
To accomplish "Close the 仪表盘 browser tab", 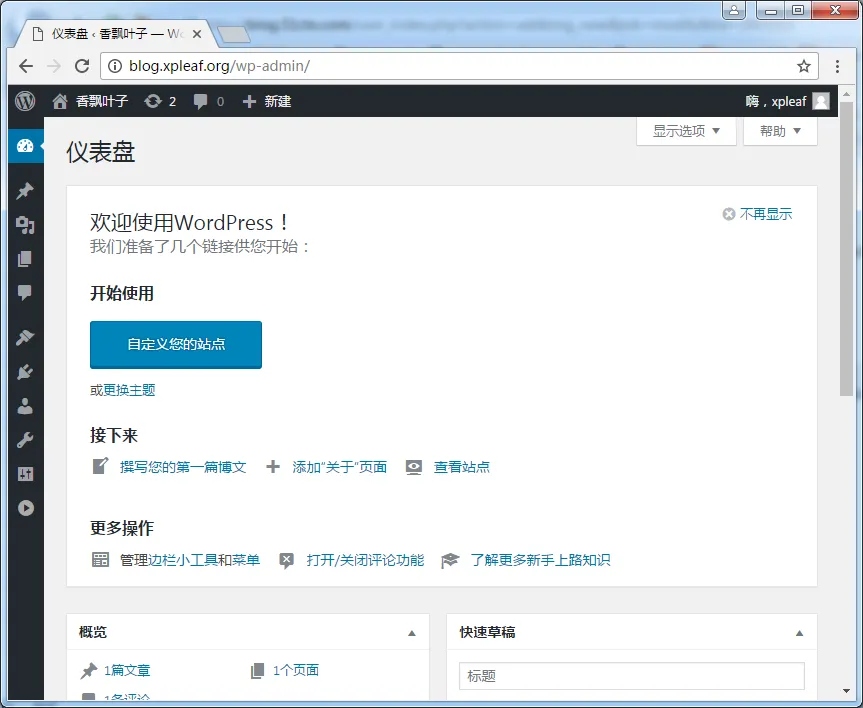I will (196, 34).
